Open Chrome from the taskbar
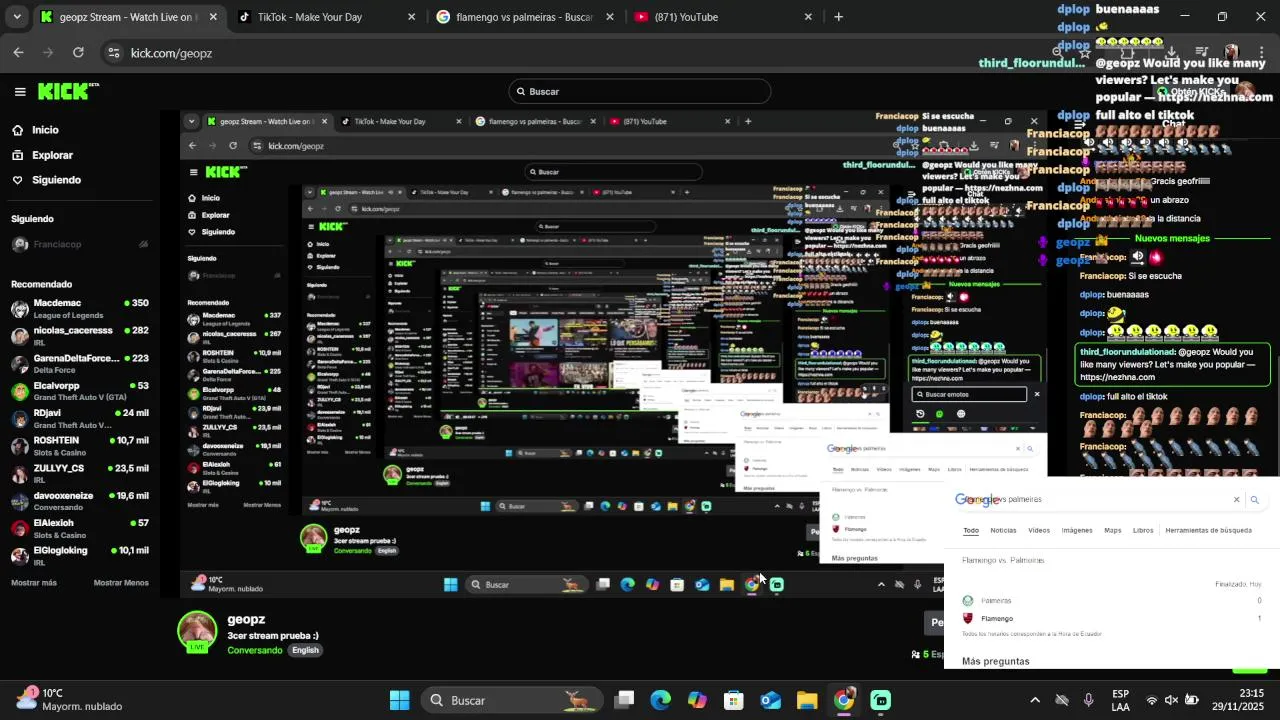 [x=844, y=700]
